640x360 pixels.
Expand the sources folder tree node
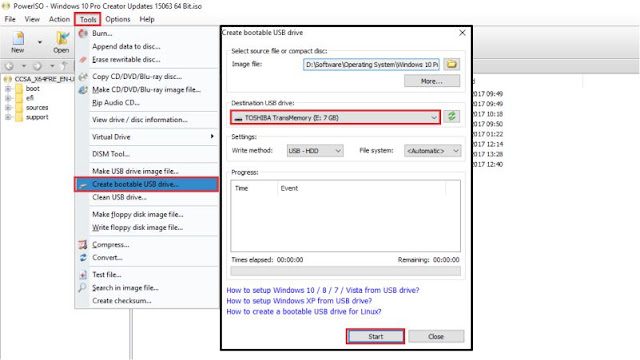[x=8, y=108]
